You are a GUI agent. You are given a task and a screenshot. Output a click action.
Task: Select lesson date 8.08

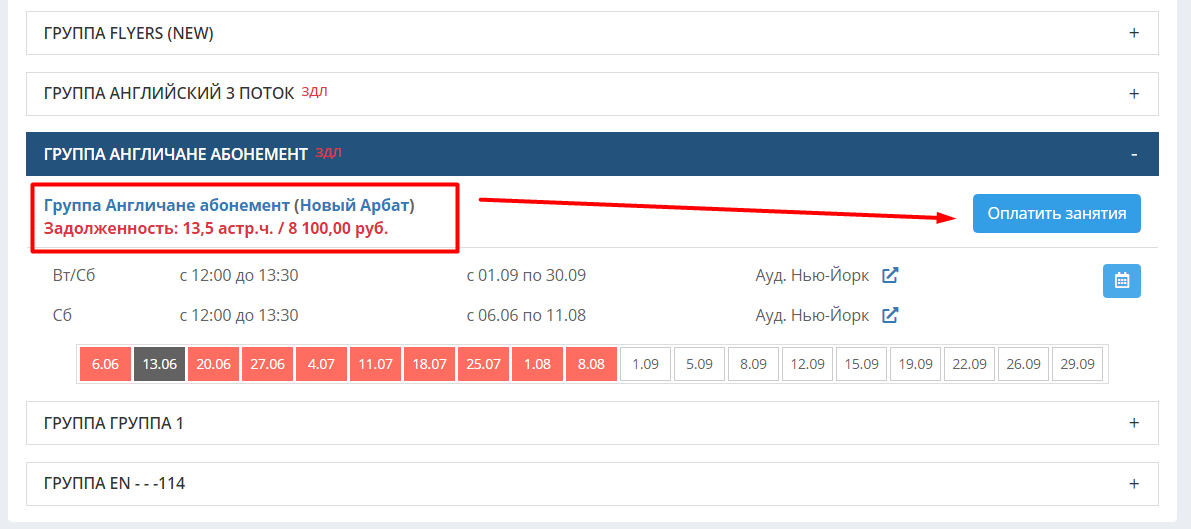(591, 364)
